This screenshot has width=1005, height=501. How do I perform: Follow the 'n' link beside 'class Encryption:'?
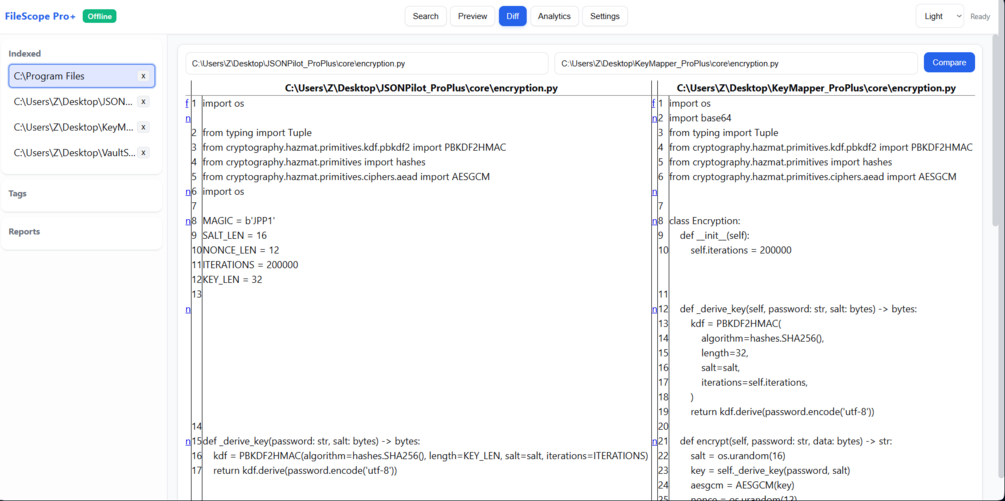click(x=654, y=221)
